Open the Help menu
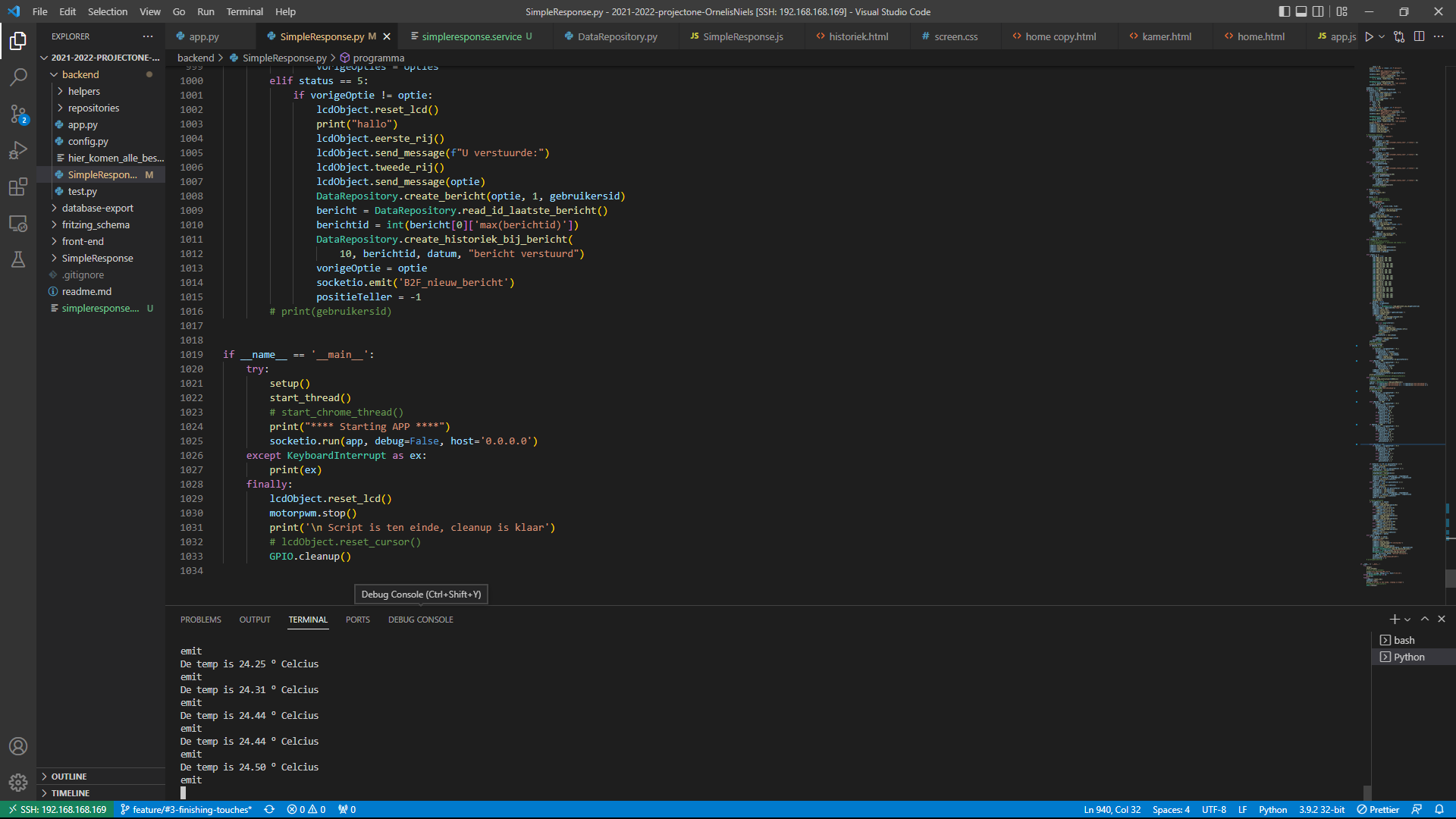 (x=285, y=11)
